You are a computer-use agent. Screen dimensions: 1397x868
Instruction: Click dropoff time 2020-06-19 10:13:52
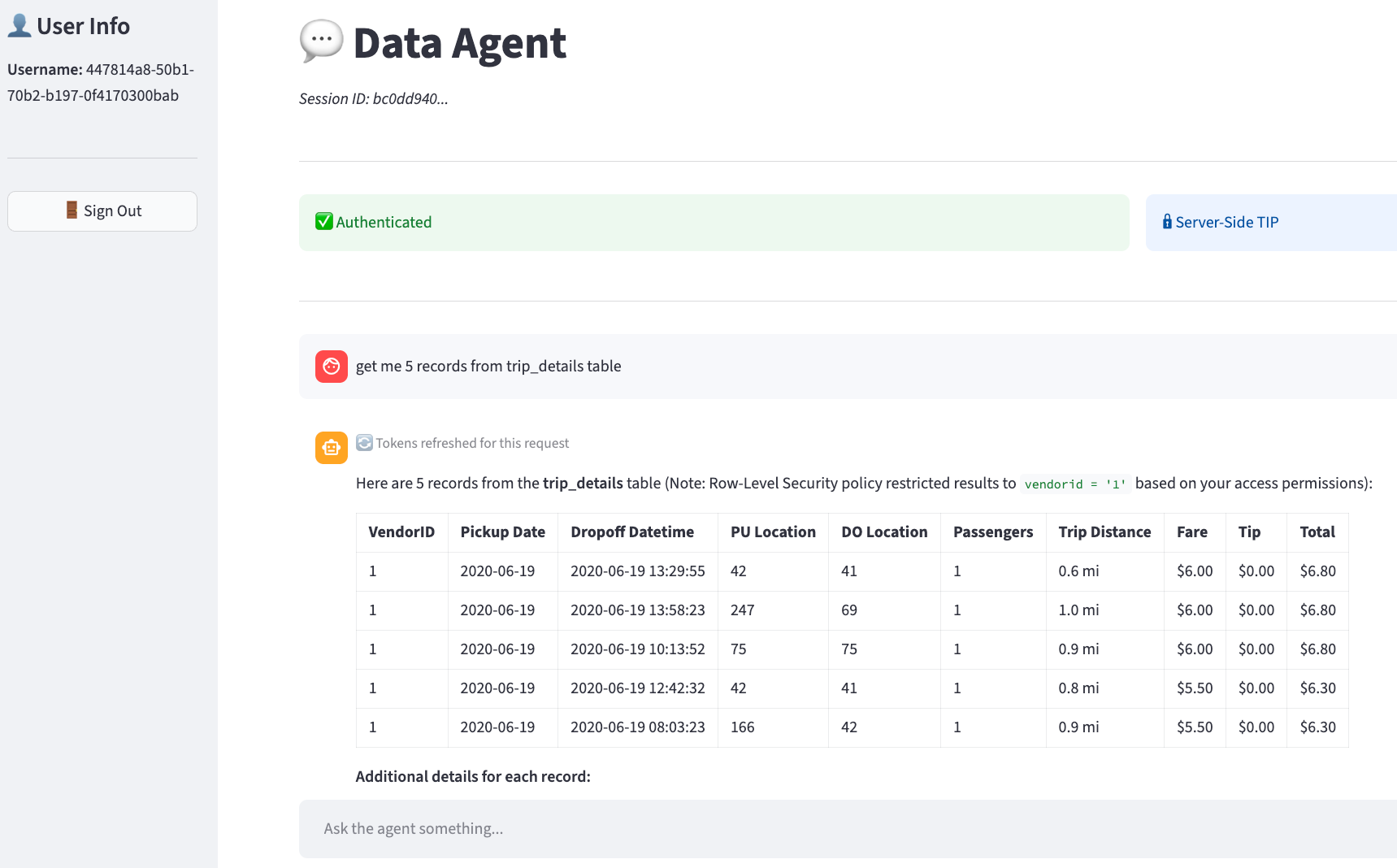[638, 649]
